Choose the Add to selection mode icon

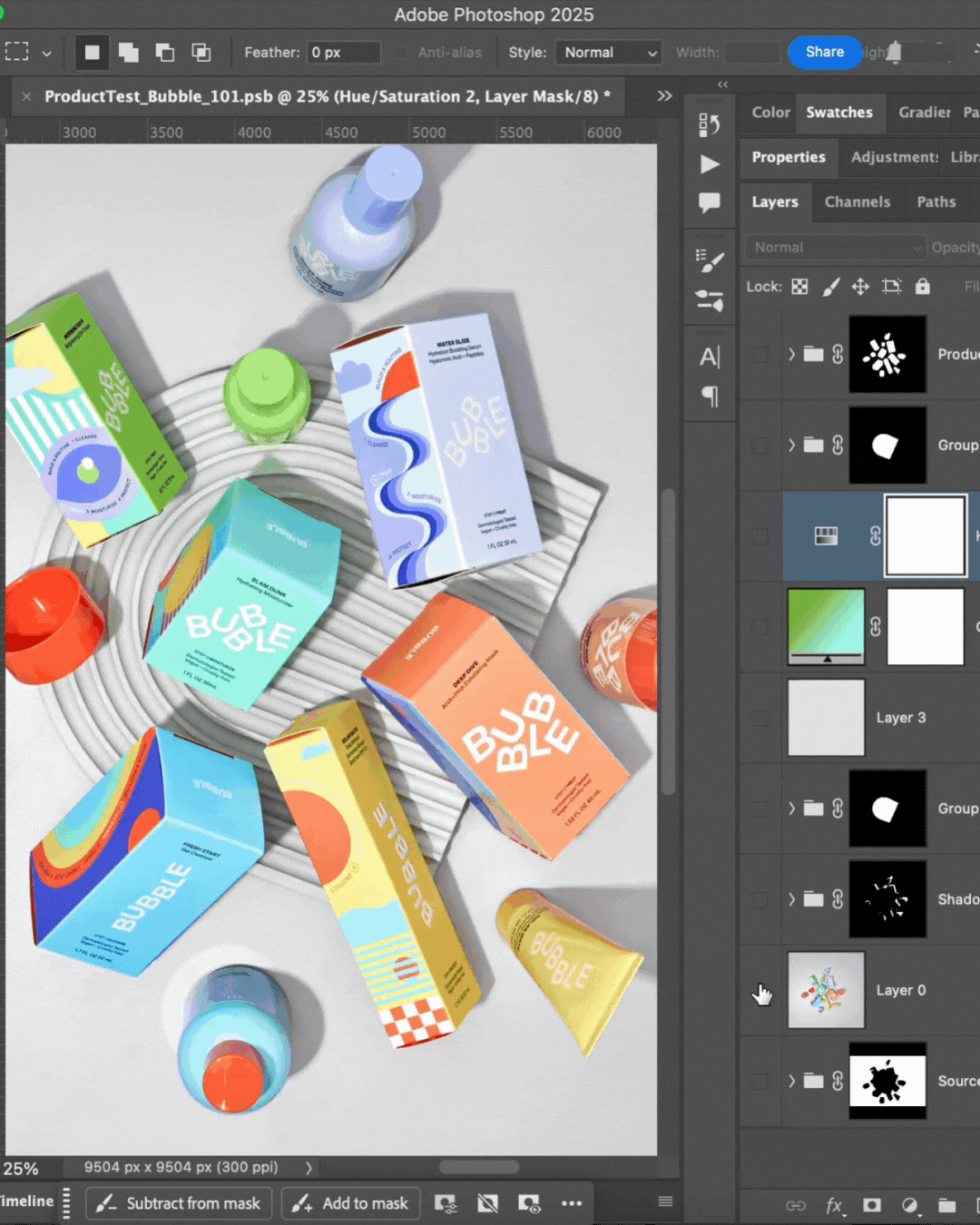(129, 53)
